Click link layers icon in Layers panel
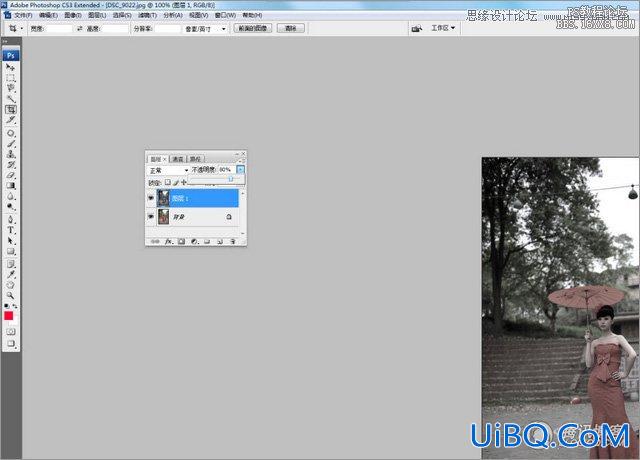640x460 pixels. pos(155,242)
